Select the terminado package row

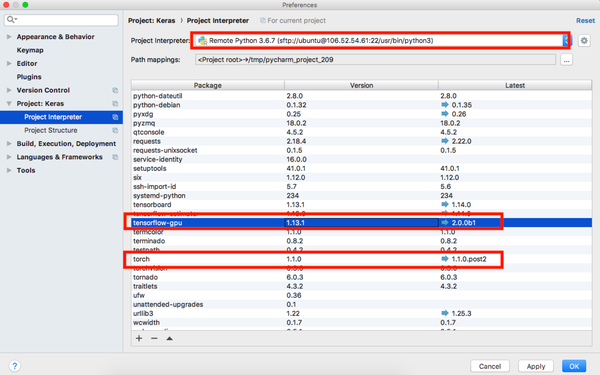(362, 241)
